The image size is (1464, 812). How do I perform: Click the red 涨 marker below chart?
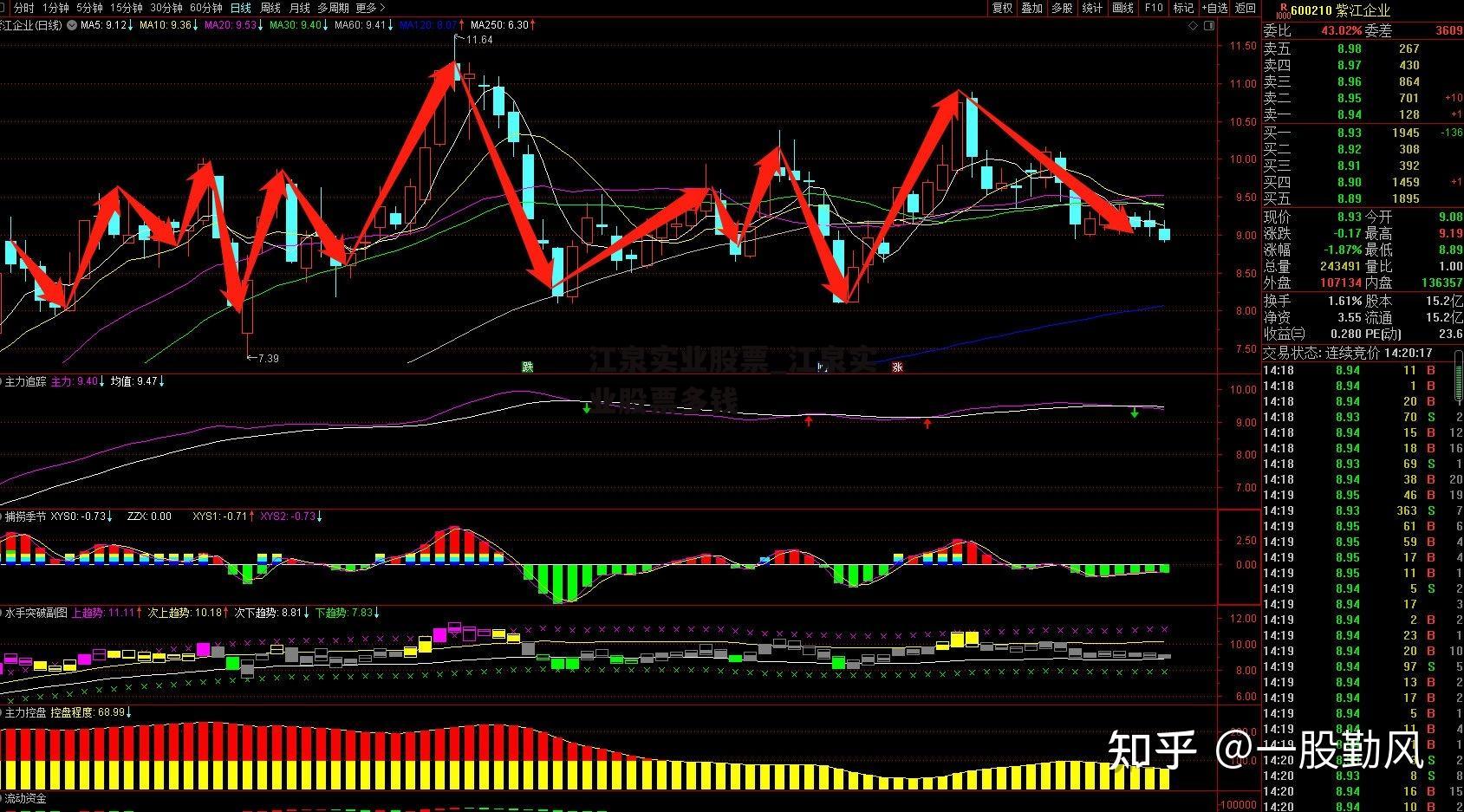point(898,367)
